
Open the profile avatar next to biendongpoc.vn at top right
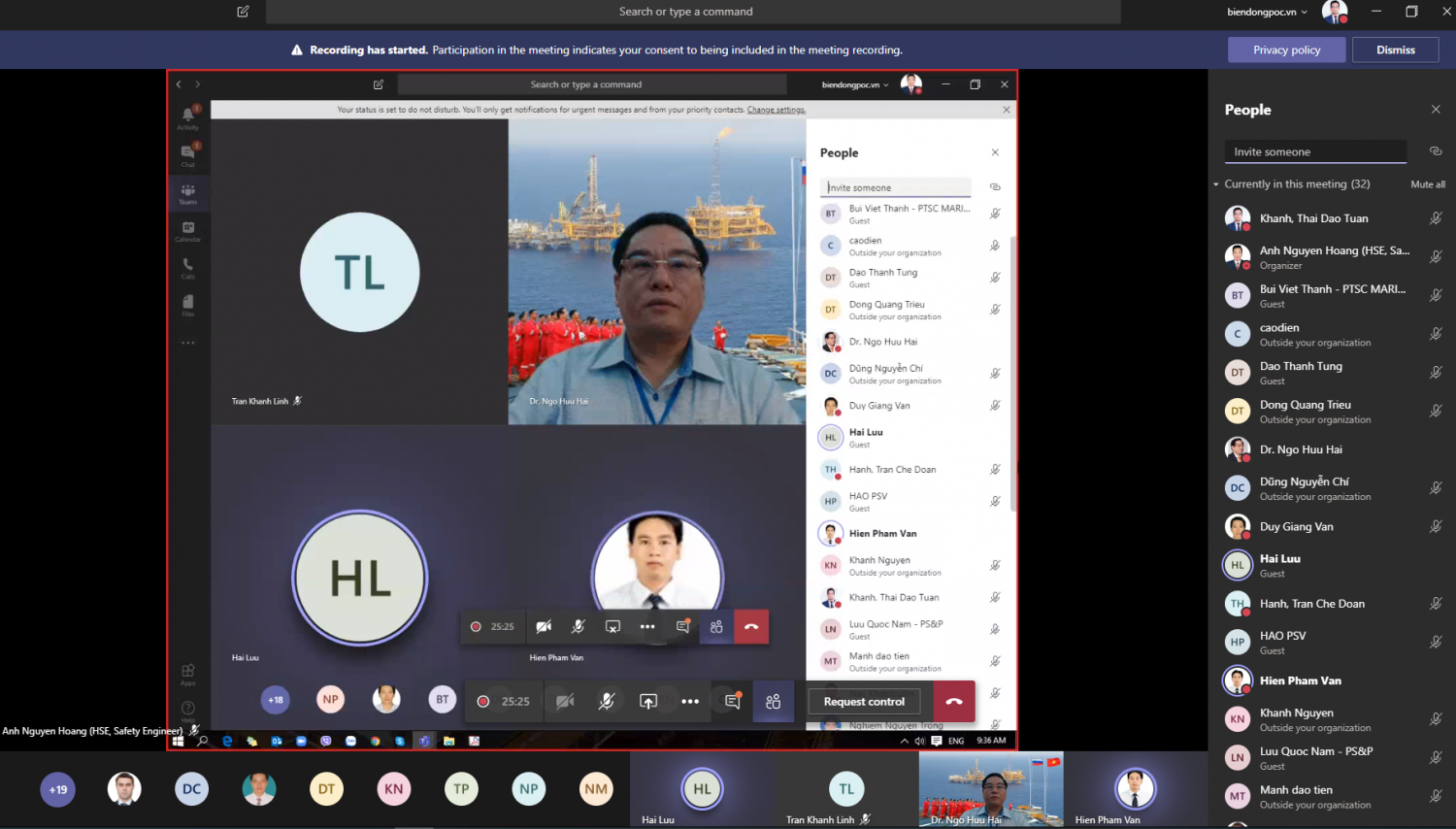pos(1335,12)
